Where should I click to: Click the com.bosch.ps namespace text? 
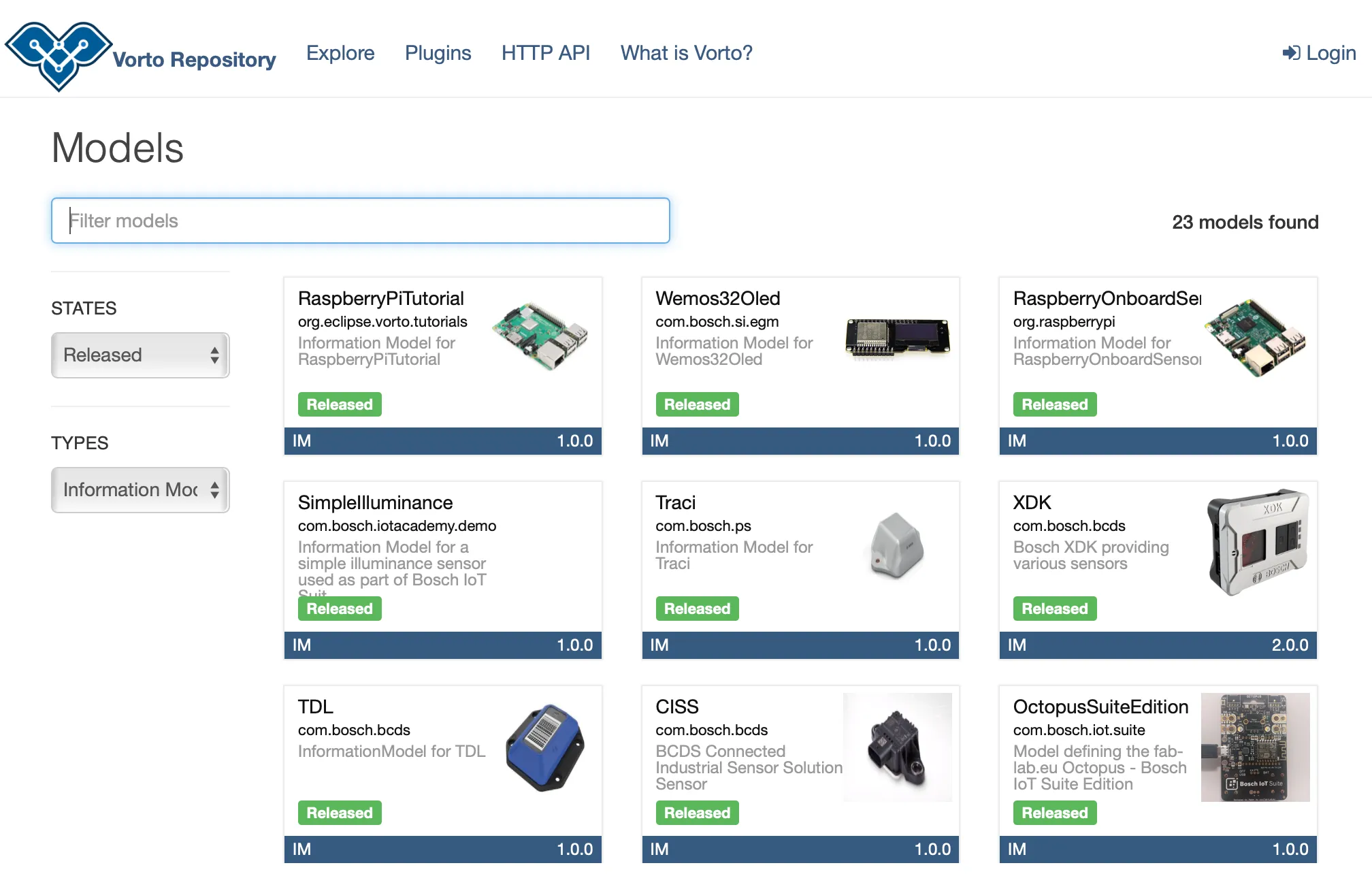click(703, 526)
